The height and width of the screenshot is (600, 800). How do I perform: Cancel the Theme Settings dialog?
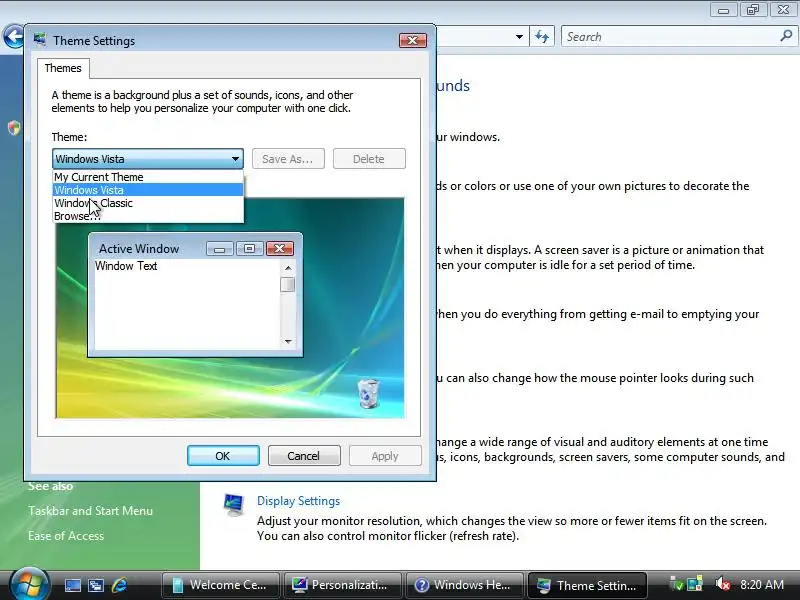pyautogui.click(x=304, y=456)
